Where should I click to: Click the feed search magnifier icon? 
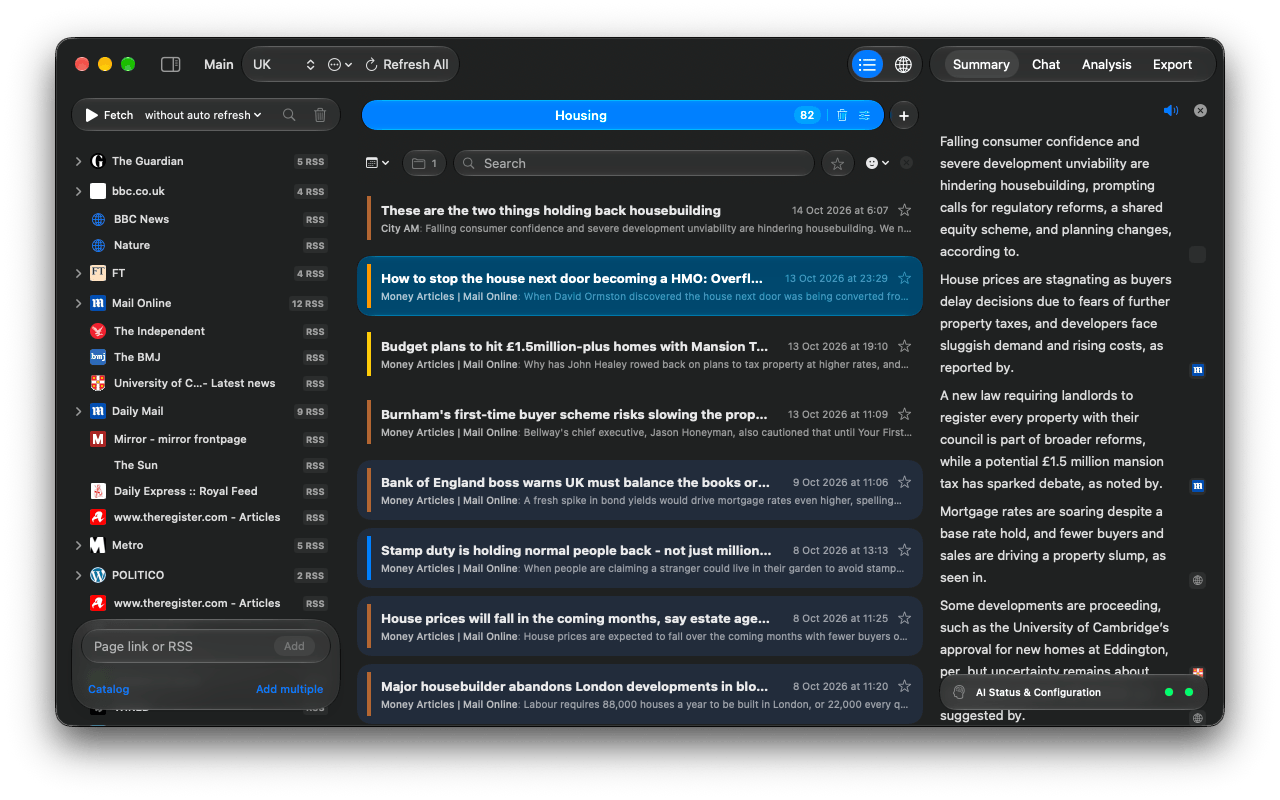click(x=289, y=115)
